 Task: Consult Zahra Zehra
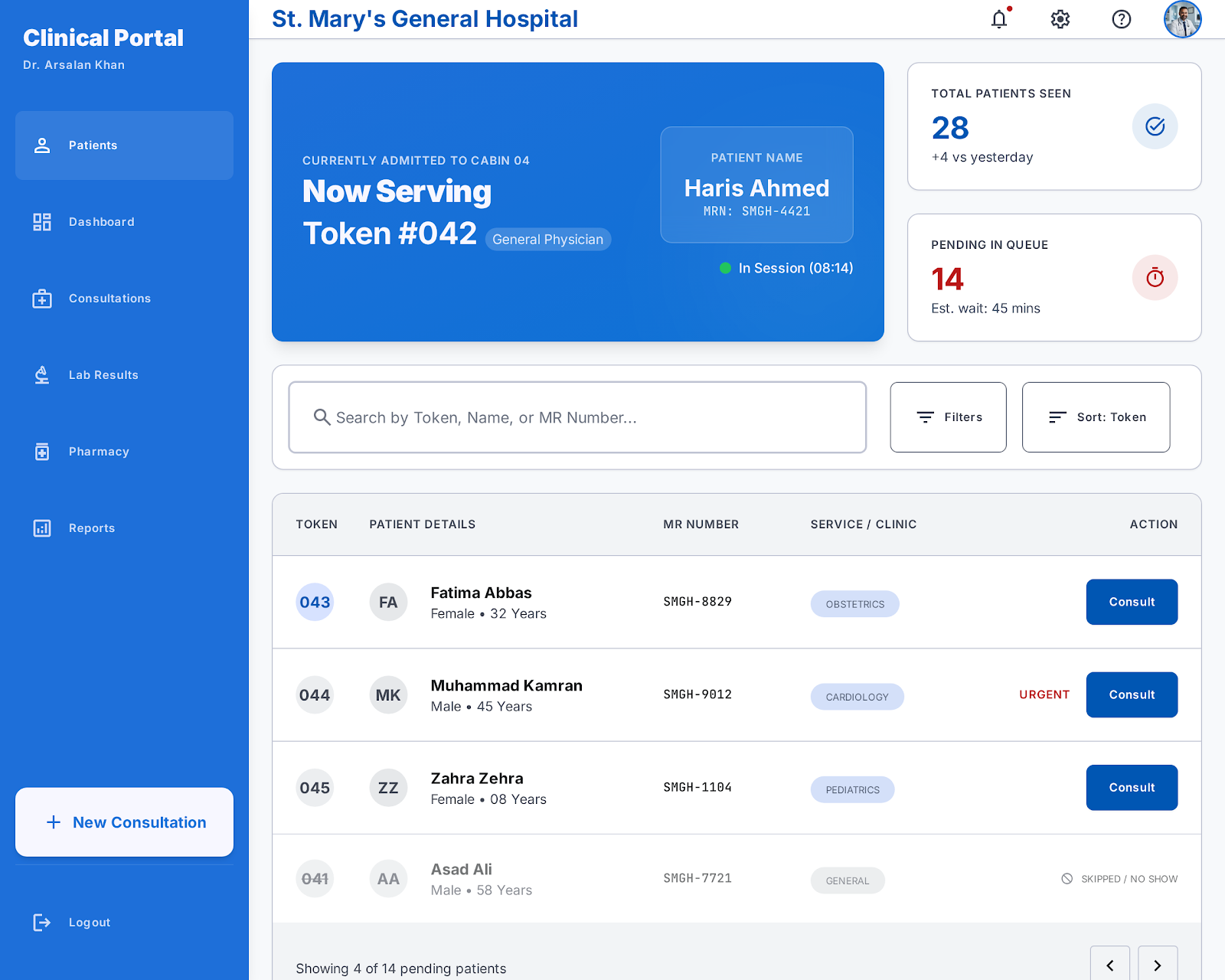1132,787
